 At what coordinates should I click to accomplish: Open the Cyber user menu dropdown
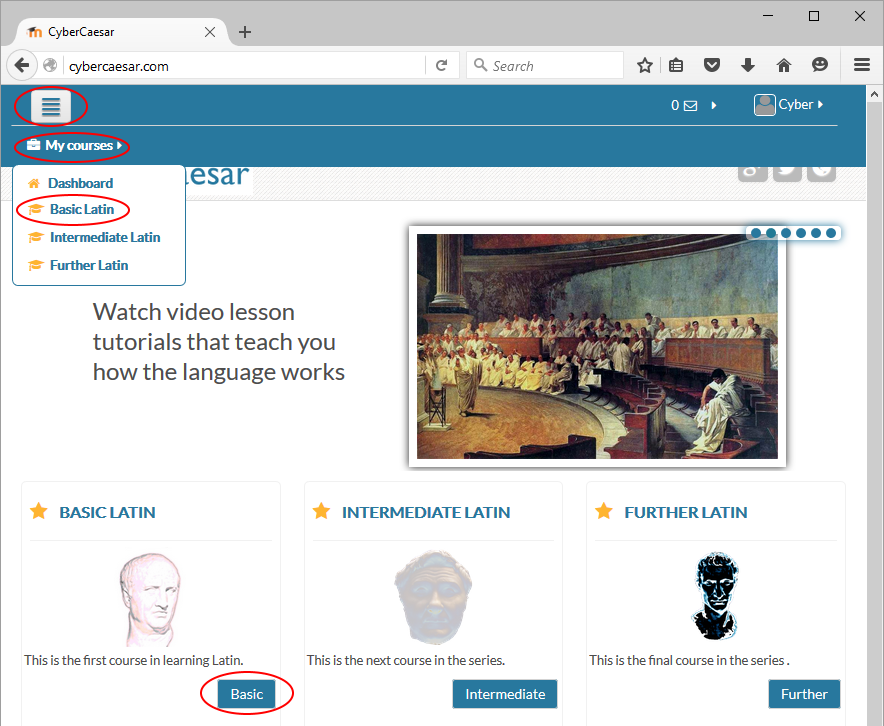pyautogui.click(x=801, y=105)
